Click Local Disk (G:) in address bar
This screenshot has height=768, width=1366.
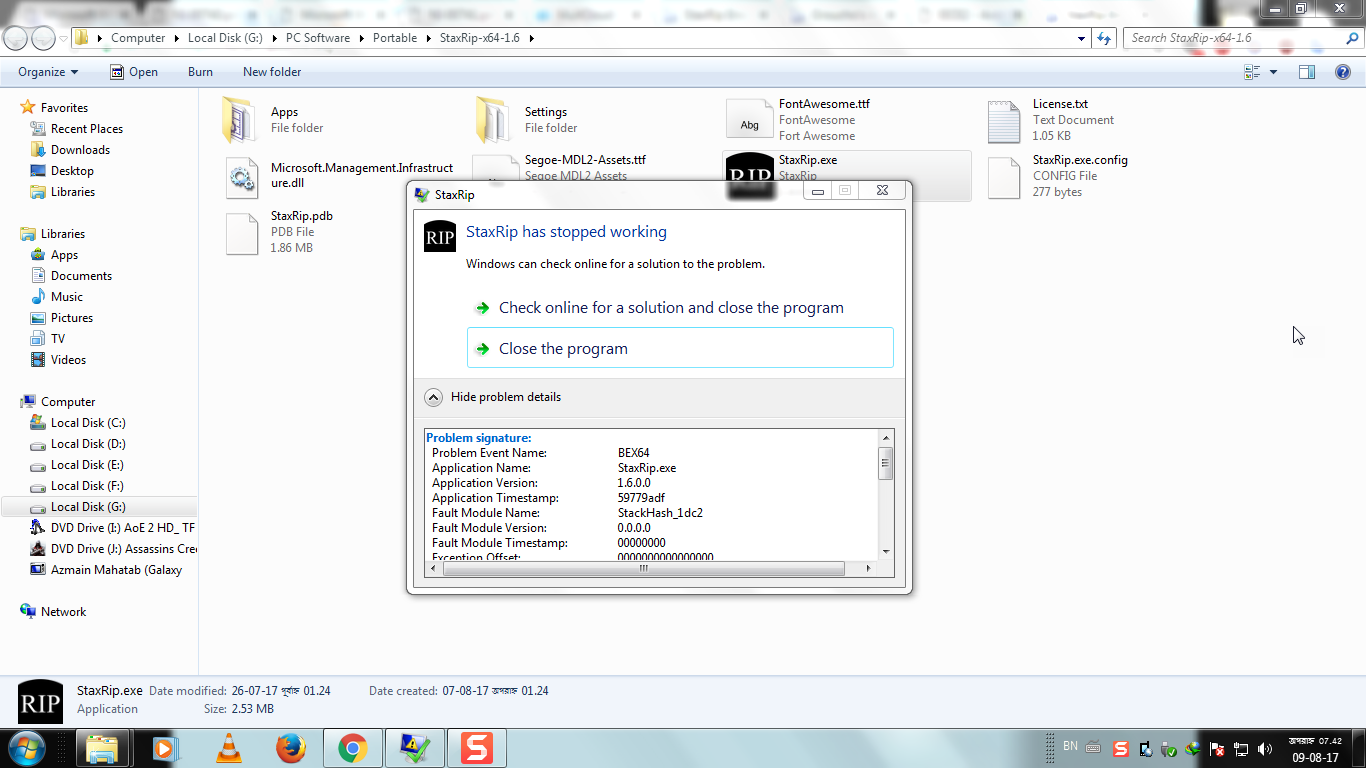tap(225, 38)
